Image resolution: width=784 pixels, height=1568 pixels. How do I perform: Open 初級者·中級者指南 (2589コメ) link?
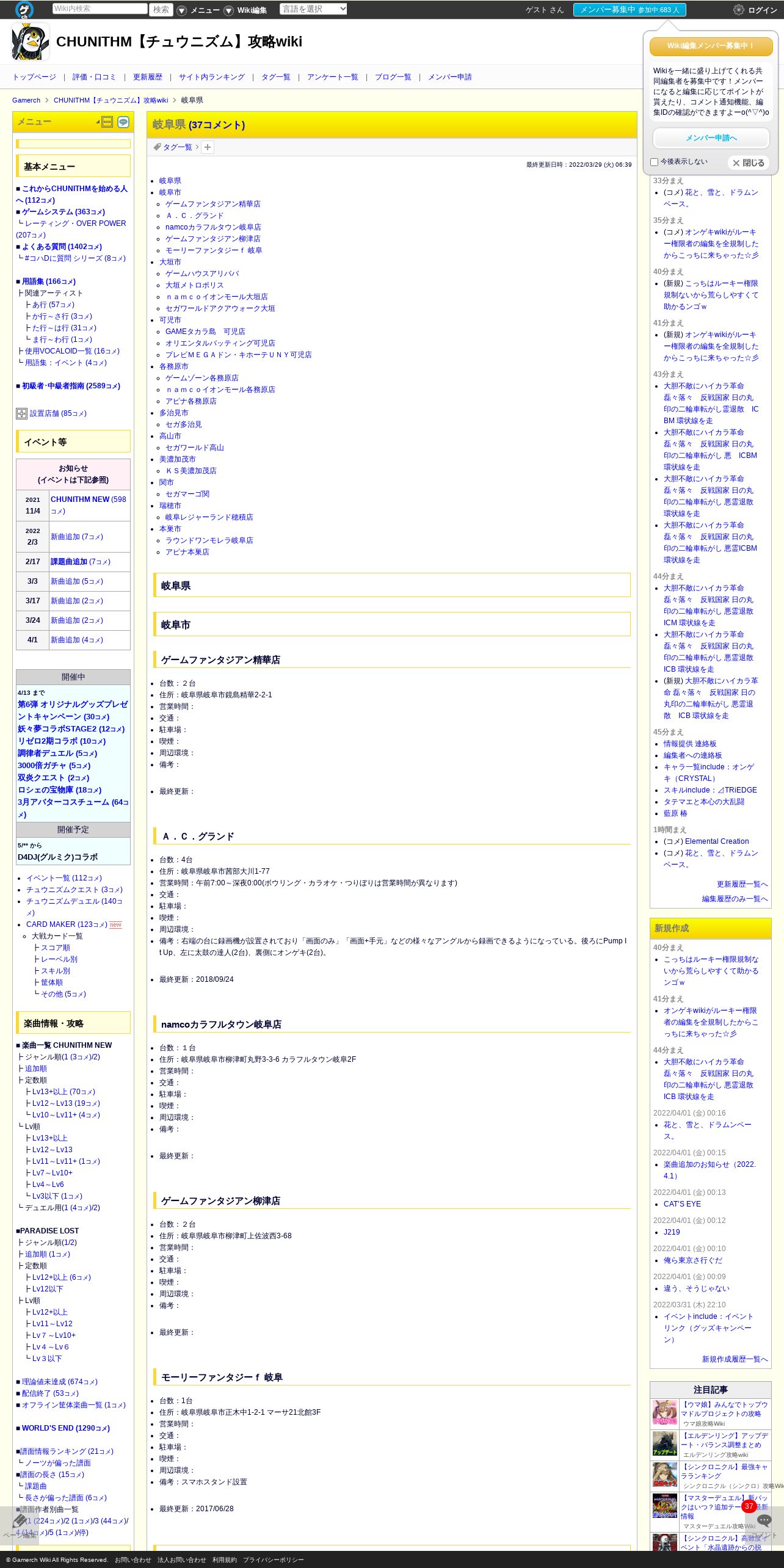click(71, 386)
